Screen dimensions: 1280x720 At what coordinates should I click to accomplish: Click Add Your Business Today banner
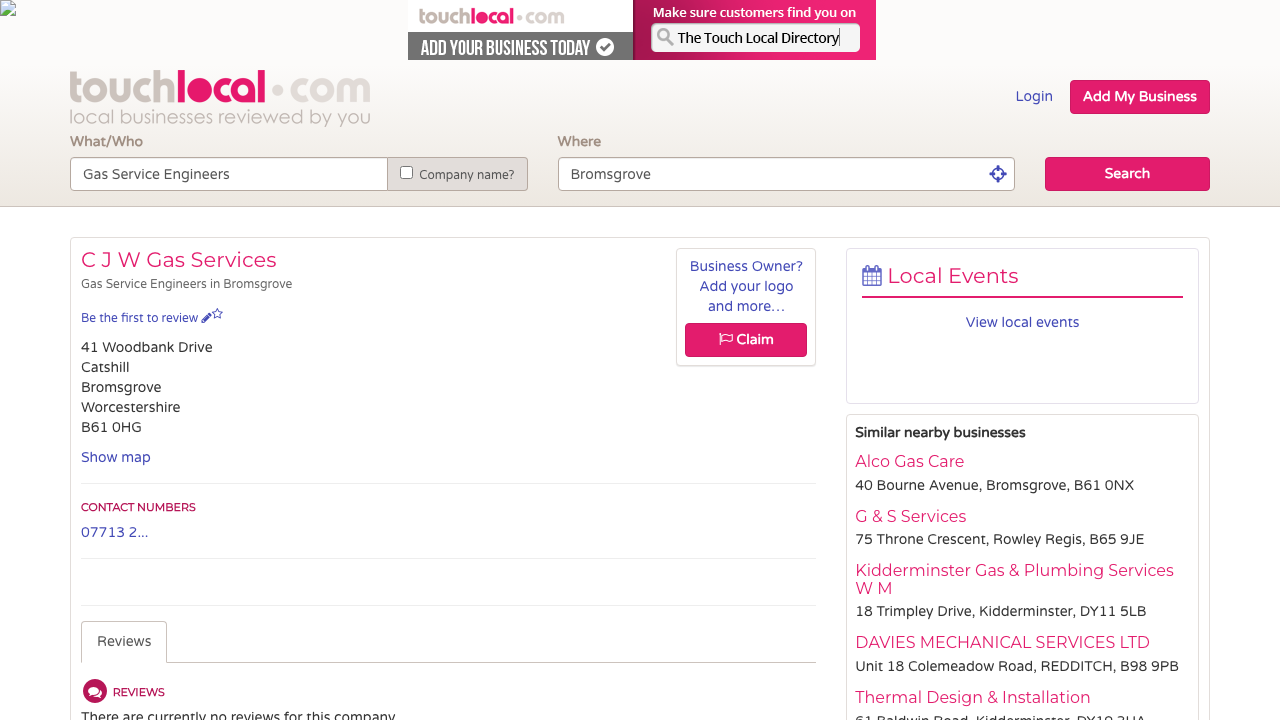point(520,47)
